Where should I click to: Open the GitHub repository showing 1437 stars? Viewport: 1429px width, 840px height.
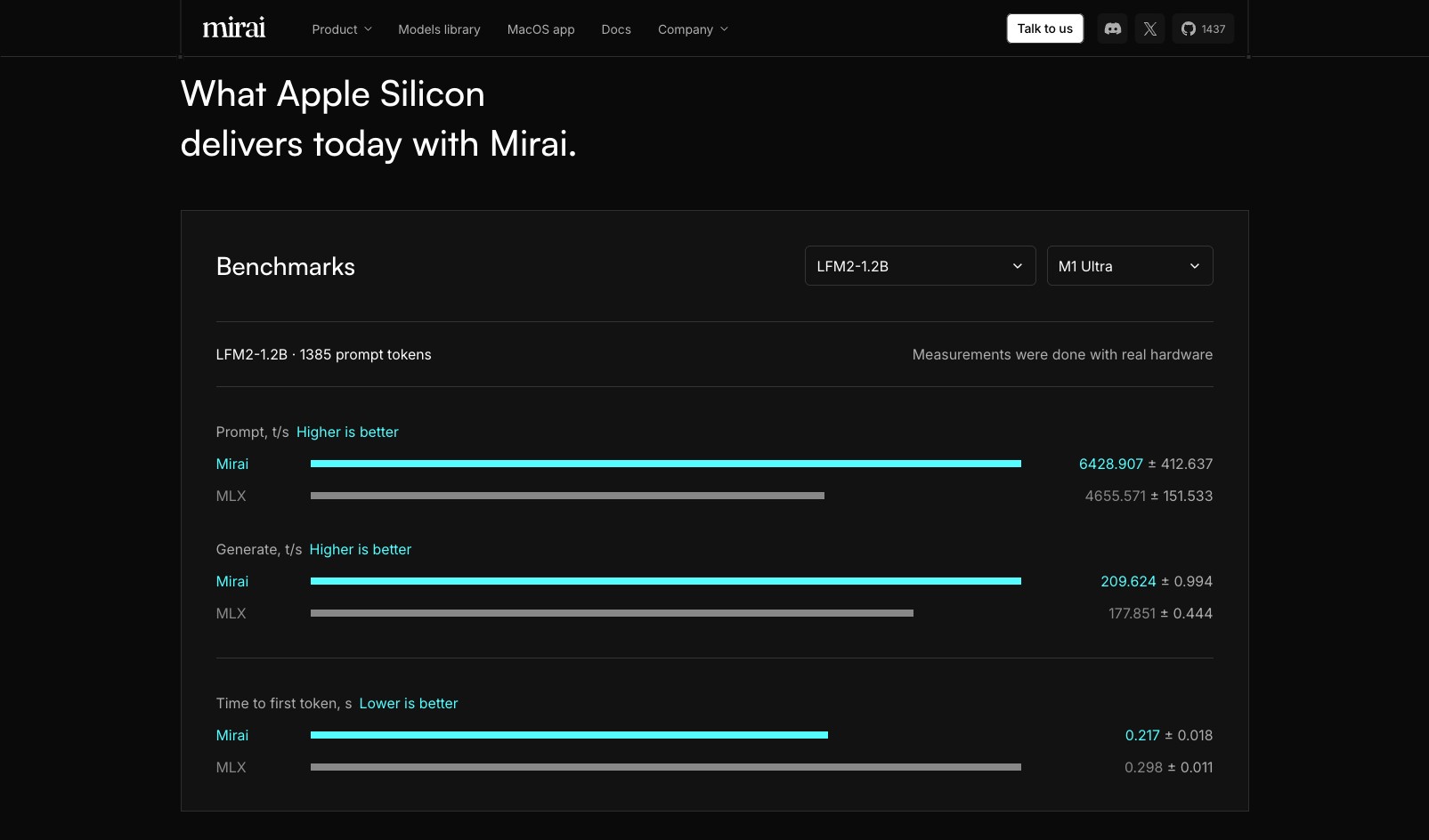[1203, 28]
